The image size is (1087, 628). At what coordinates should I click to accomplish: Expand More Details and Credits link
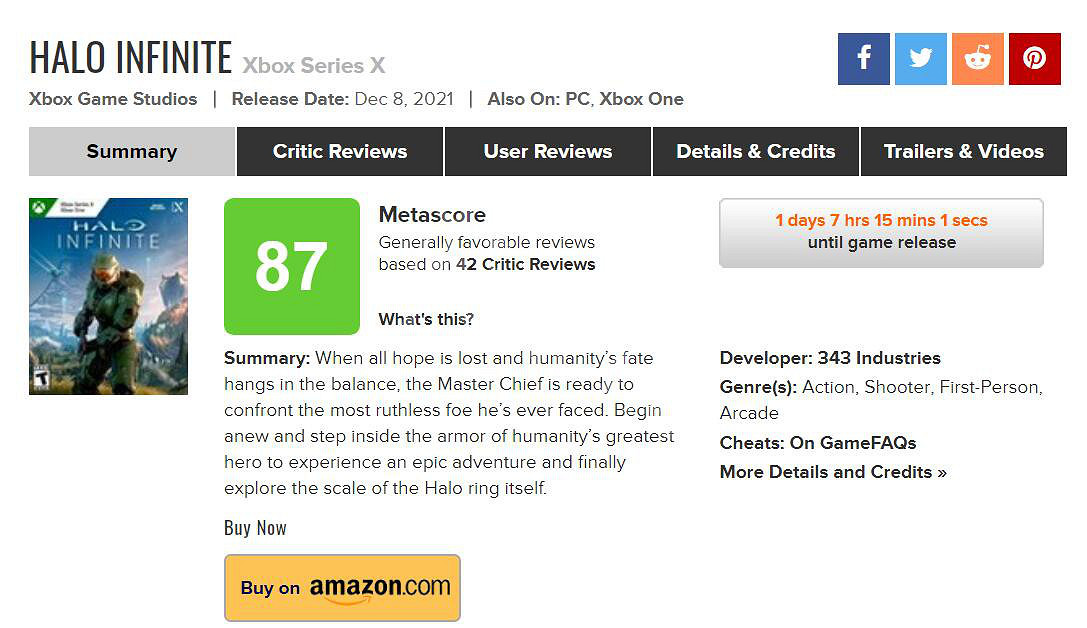tap(832, 472)
